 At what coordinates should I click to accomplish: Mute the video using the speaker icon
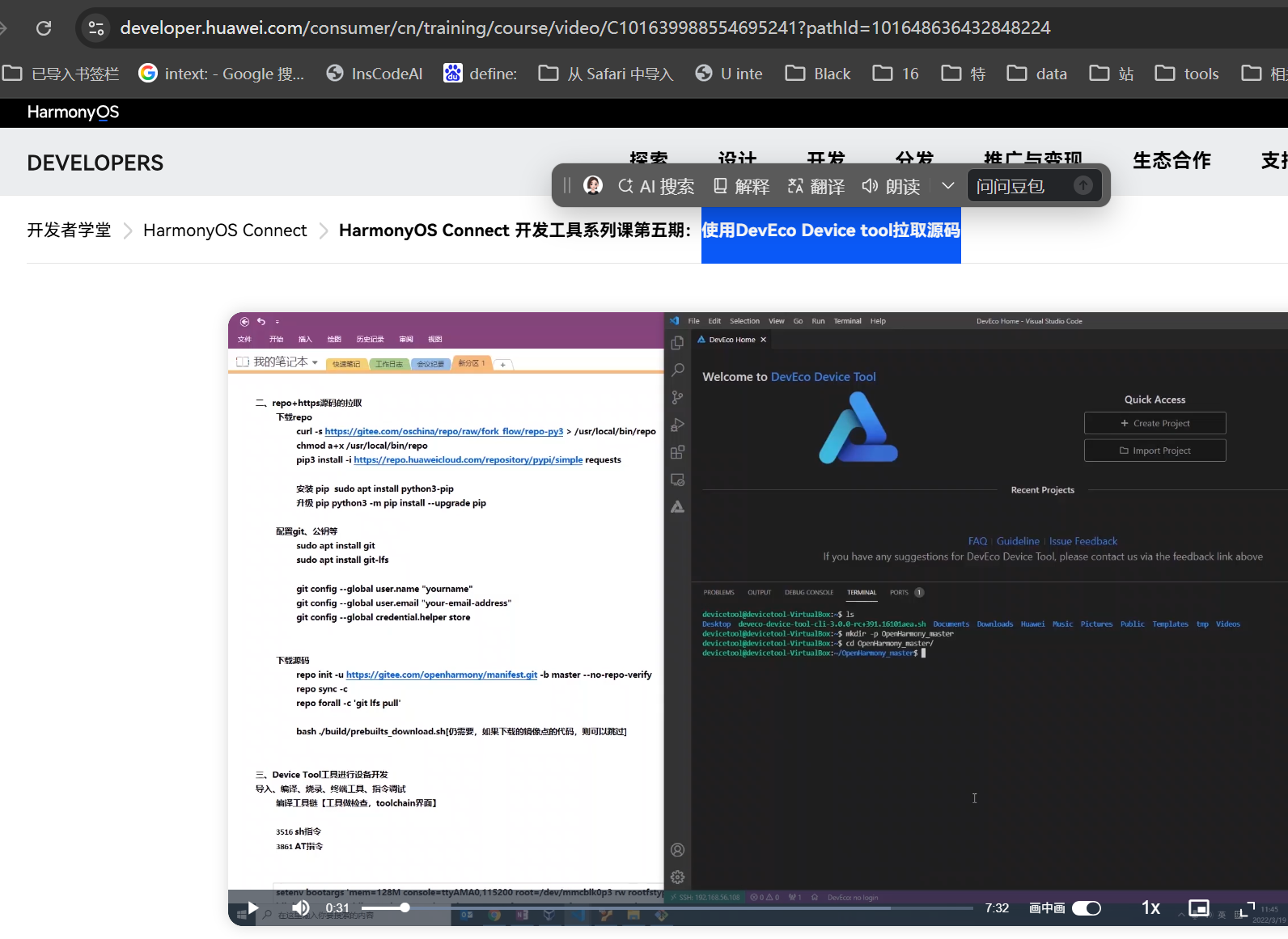301,908
